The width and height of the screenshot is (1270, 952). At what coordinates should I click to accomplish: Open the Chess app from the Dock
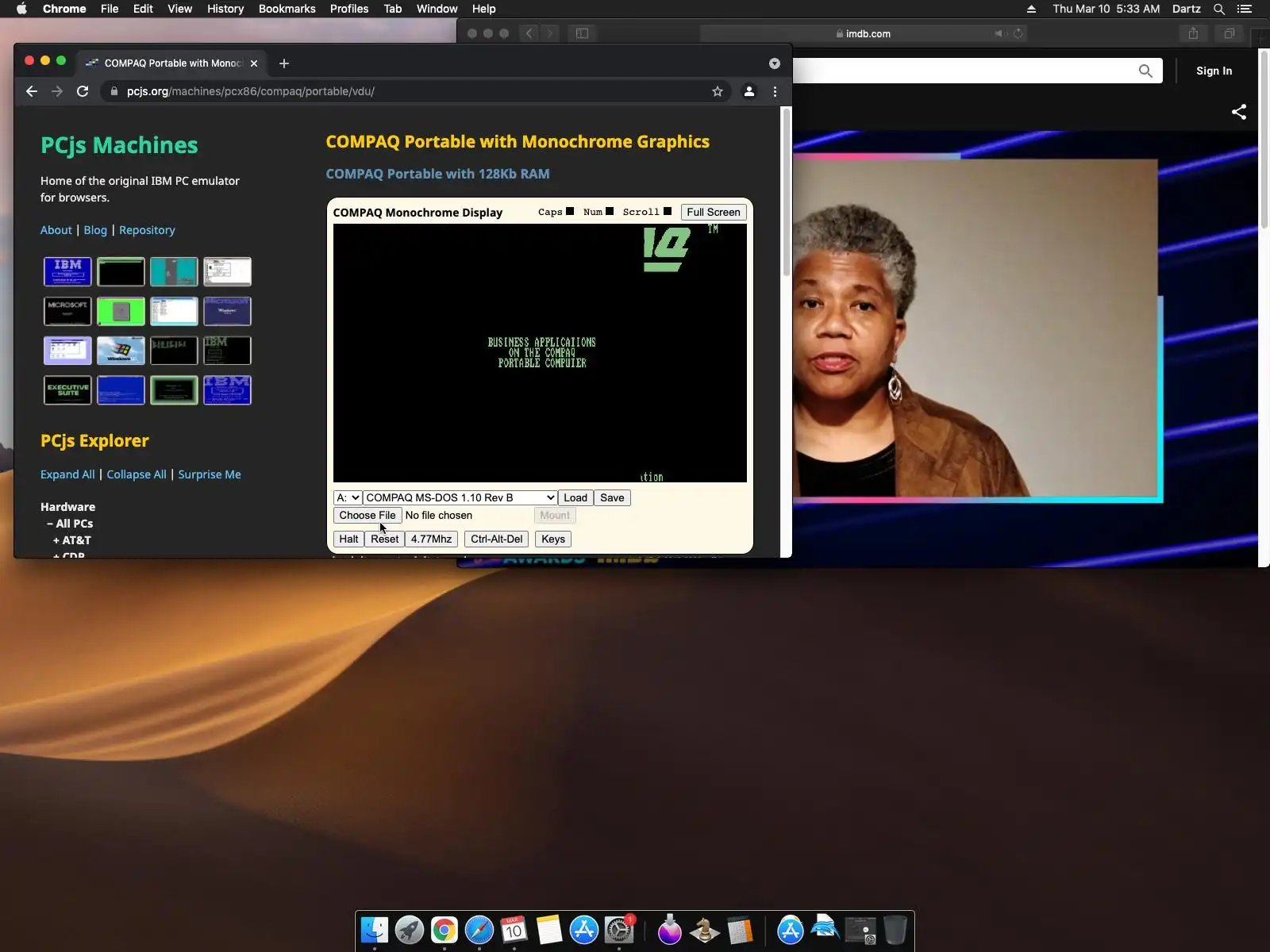[x=705, y=930]
